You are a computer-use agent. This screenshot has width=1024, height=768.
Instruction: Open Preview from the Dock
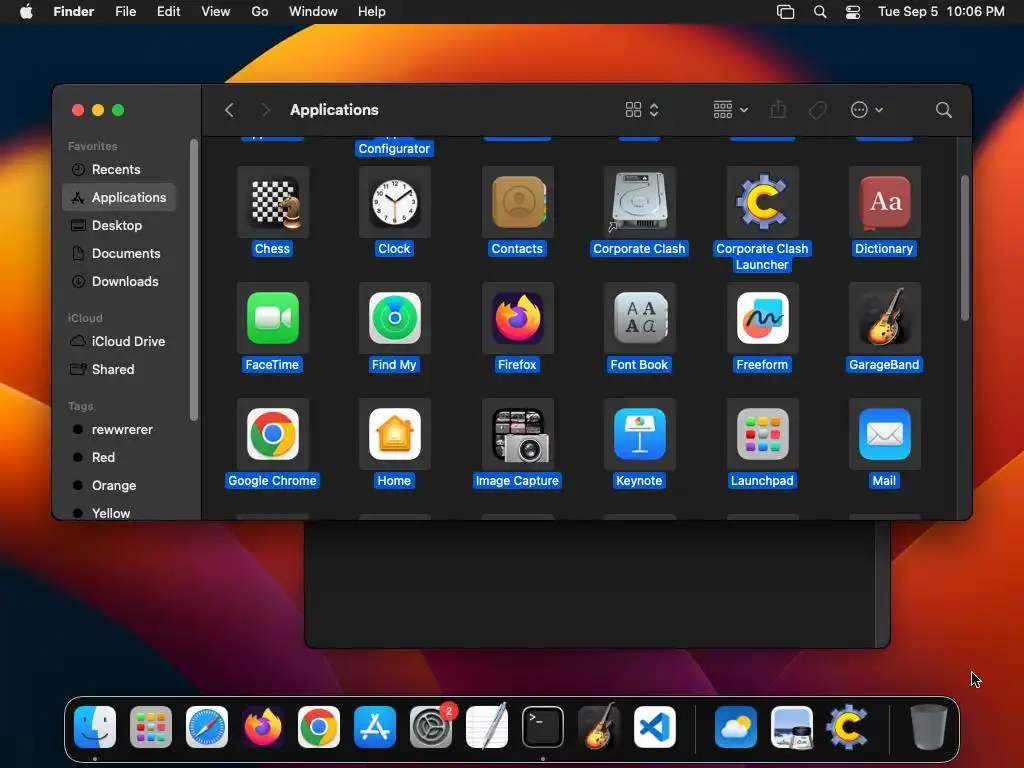[x=792, y=727]
